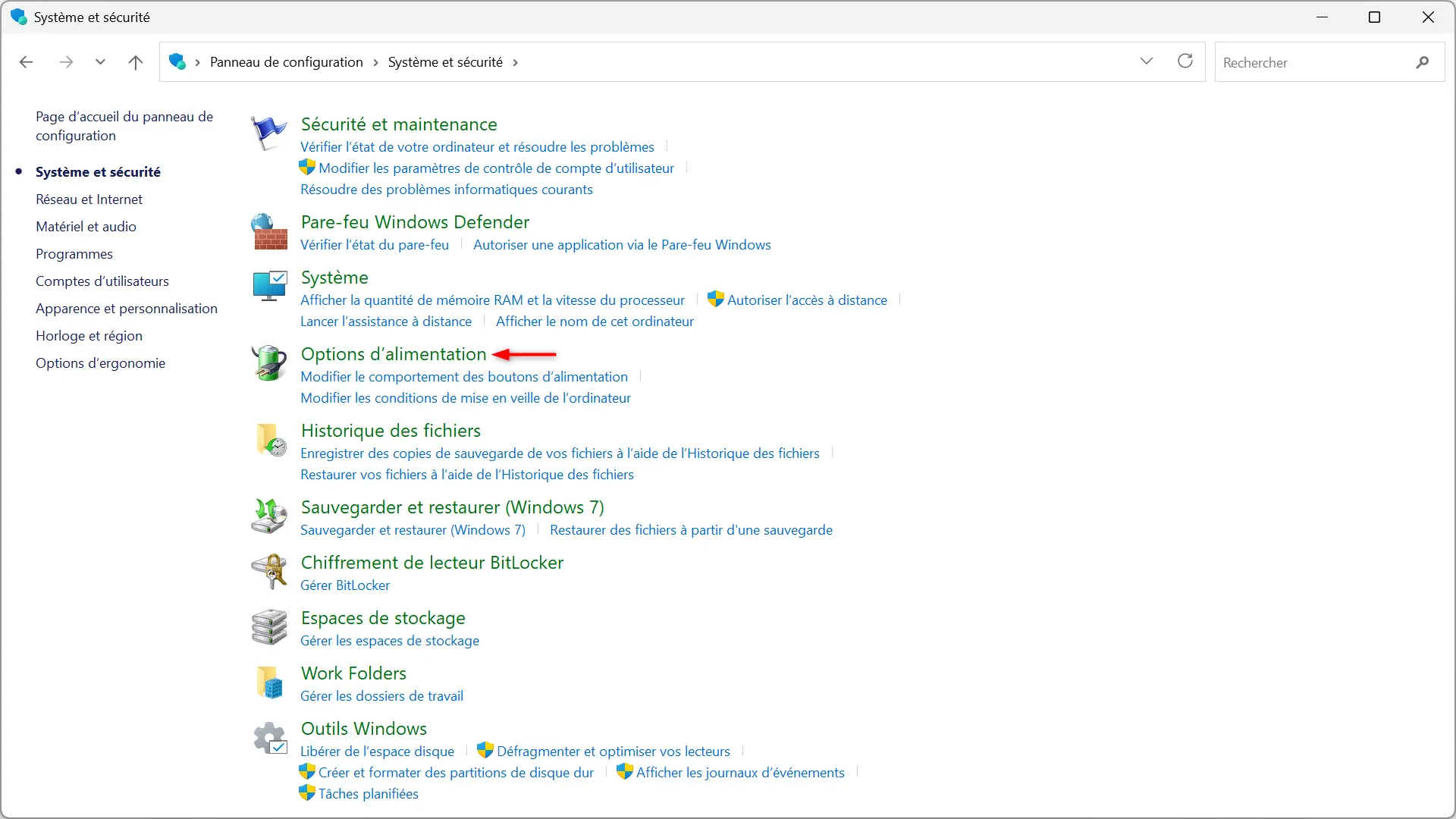The width and height of the screenshot is (1456, 819).
Task: Open Horloge et région category
Action: tap(89, 336)
